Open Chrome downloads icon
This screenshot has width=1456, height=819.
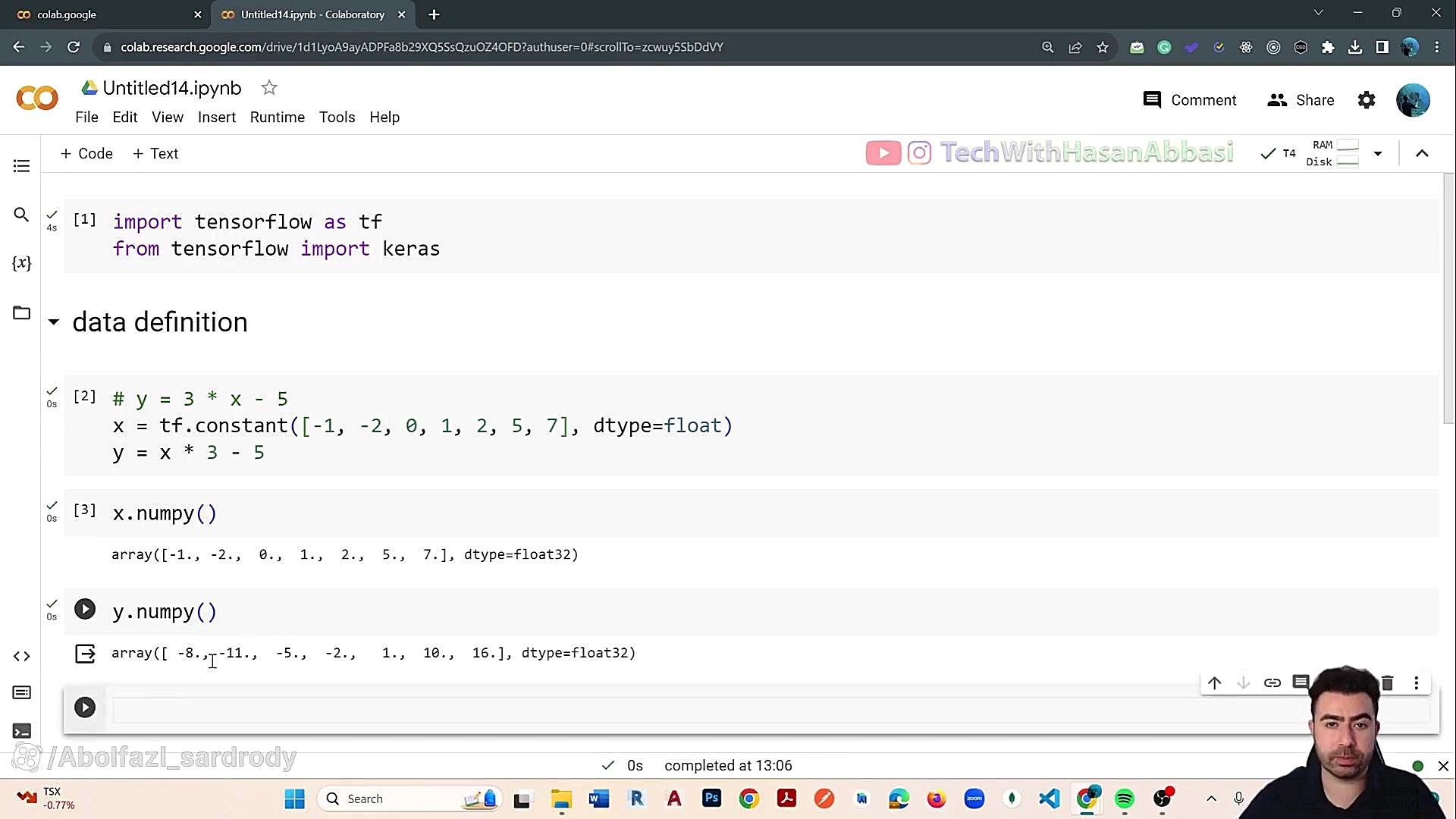point(1355,47)
